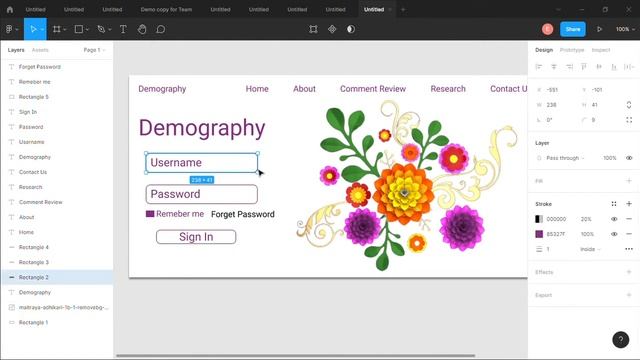Image resolution: width=640 pixels, height=360 pixels.
Task: Open the help question mark button
Action: tap(620, 340)
